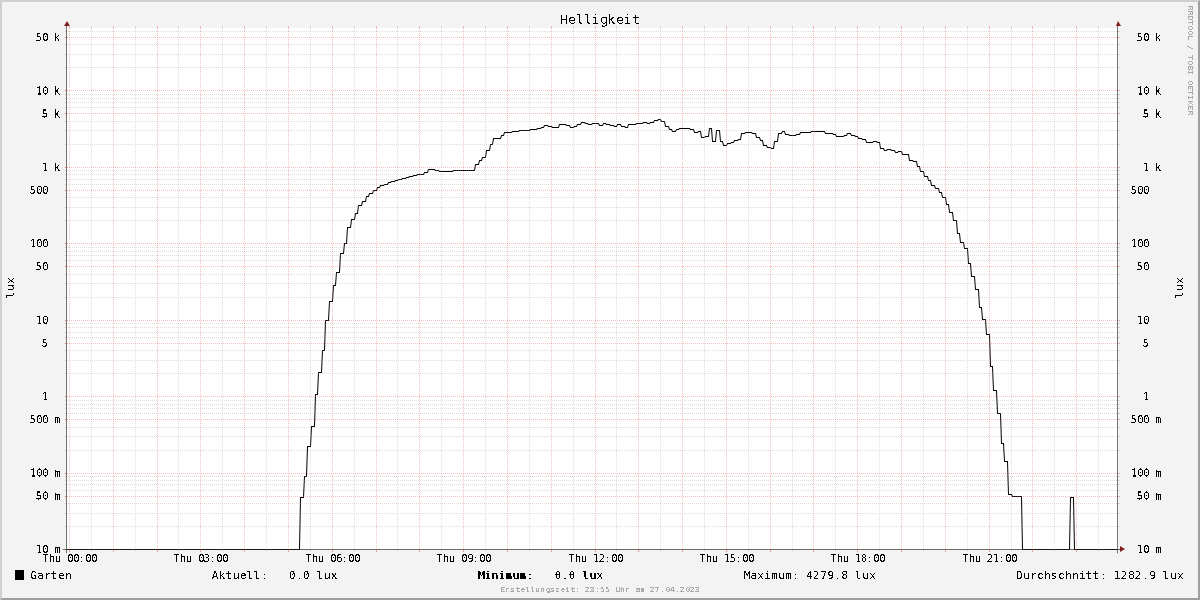The width and height of the screenshot is (1200, 600).
Task: Click the "Thu 09:00" time axis label
Action: point(464,558)
